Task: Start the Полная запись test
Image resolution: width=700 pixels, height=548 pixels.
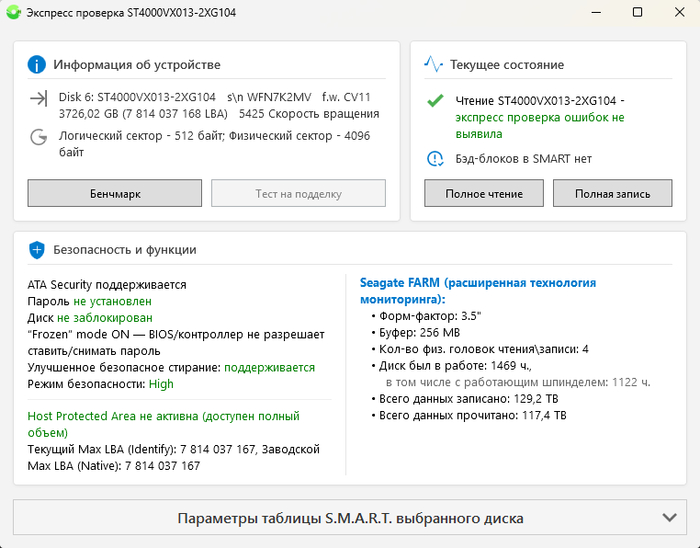Action: 612,193
